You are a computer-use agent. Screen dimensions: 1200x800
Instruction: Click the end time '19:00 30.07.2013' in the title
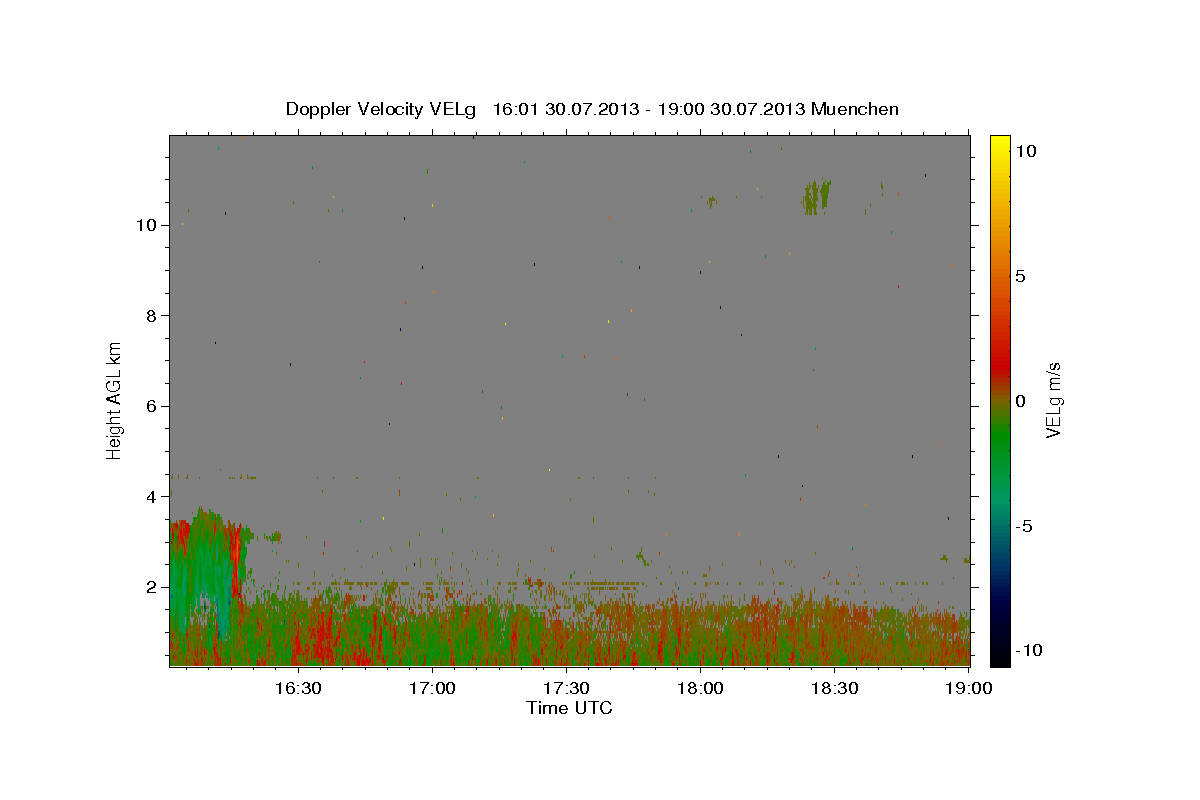[x=731, y=109]
